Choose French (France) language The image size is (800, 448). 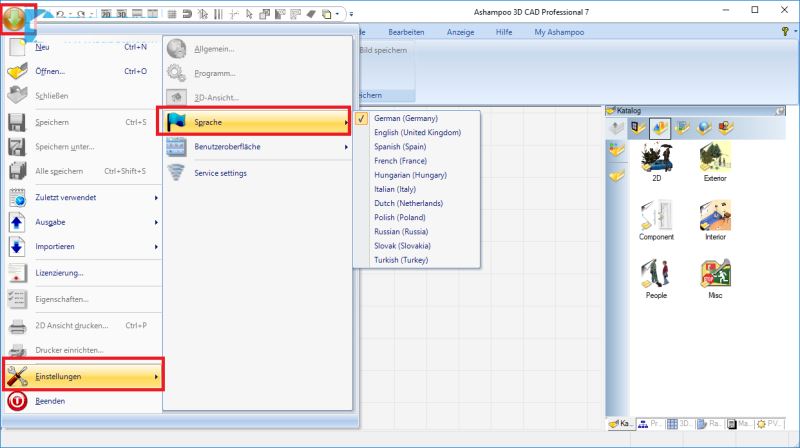(417, 161)
